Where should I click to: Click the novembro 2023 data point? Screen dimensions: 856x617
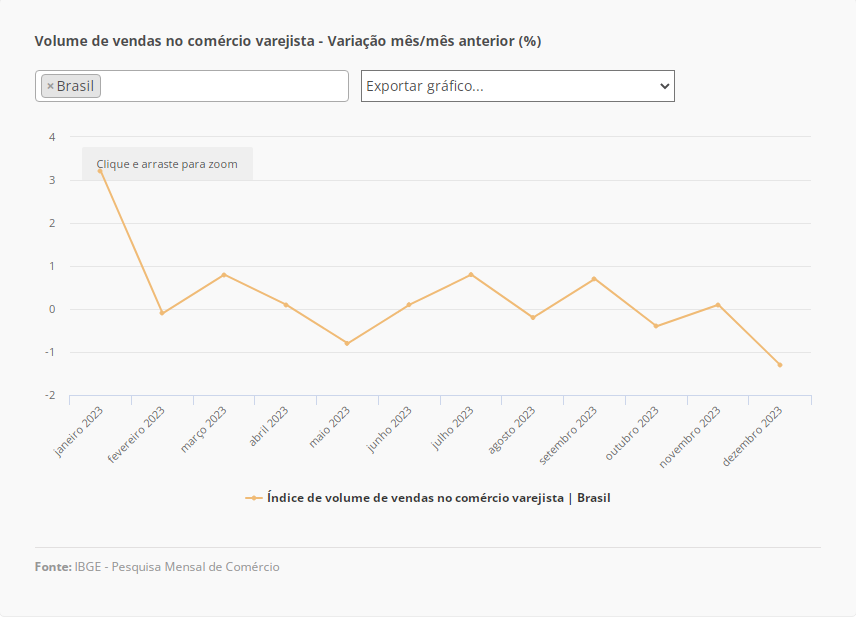coord(718,305)
